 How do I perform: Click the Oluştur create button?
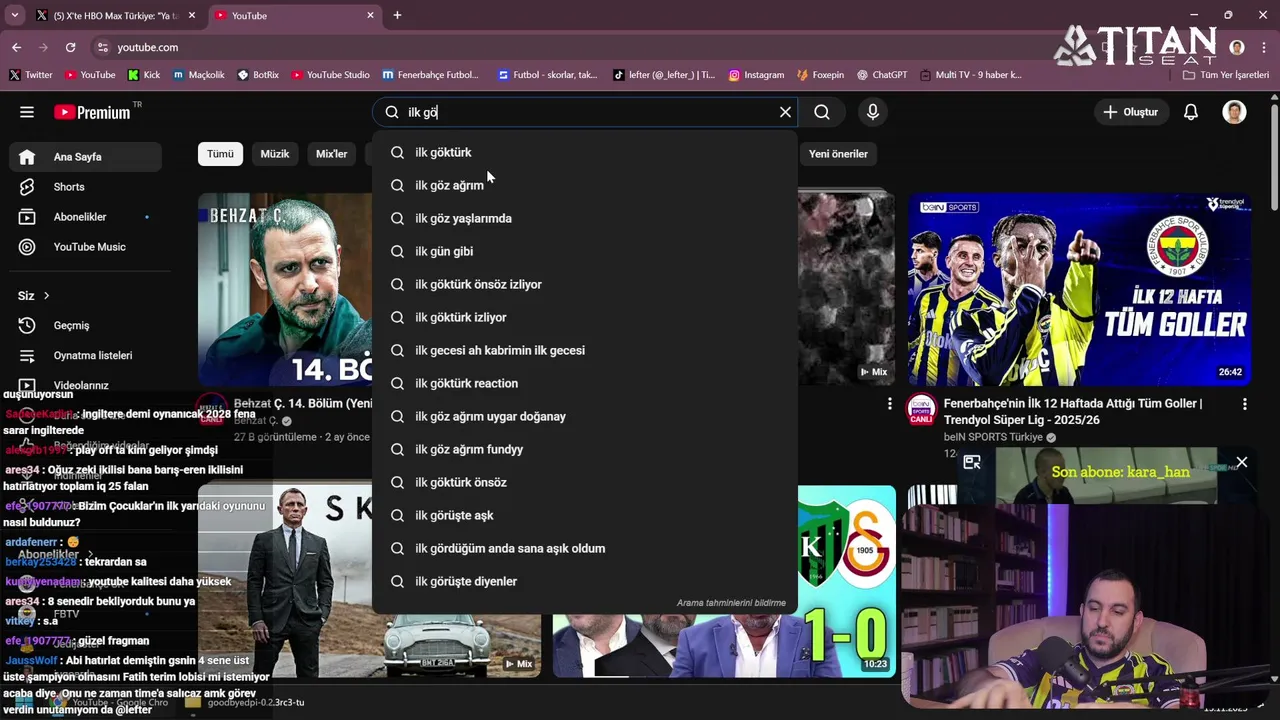pos(1130,112)
